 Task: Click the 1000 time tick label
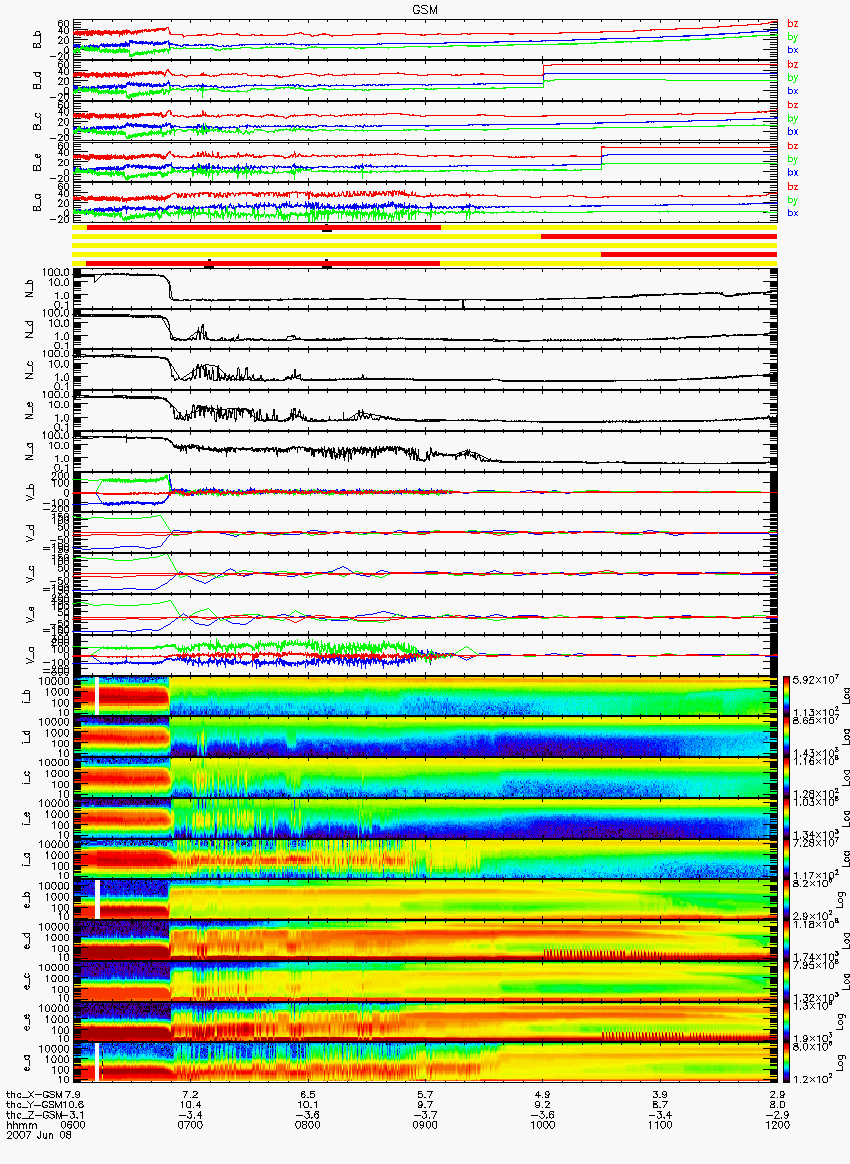(x=543, y=1125)
